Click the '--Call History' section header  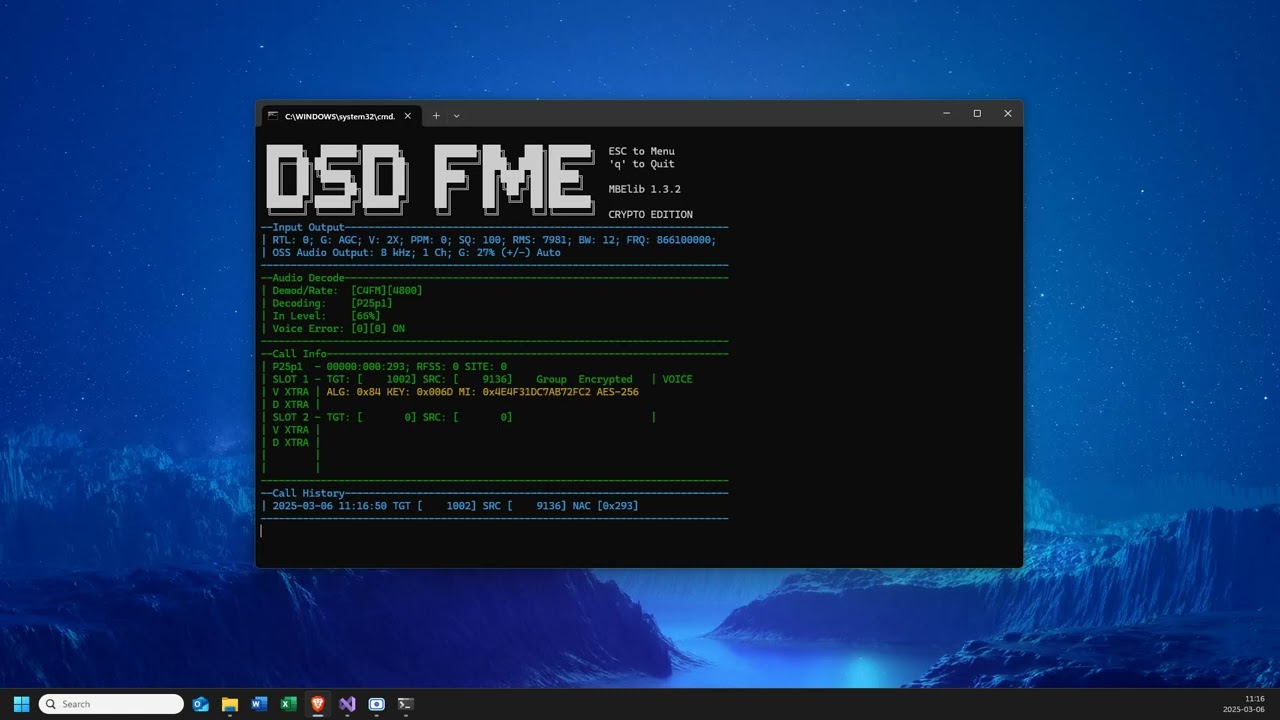[x=303, y=493]
